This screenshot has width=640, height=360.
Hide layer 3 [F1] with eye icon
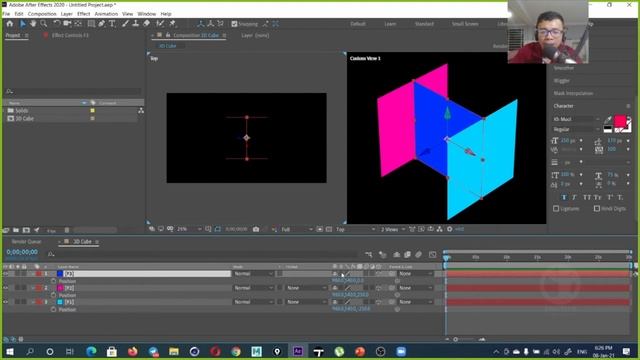(6, 302)
